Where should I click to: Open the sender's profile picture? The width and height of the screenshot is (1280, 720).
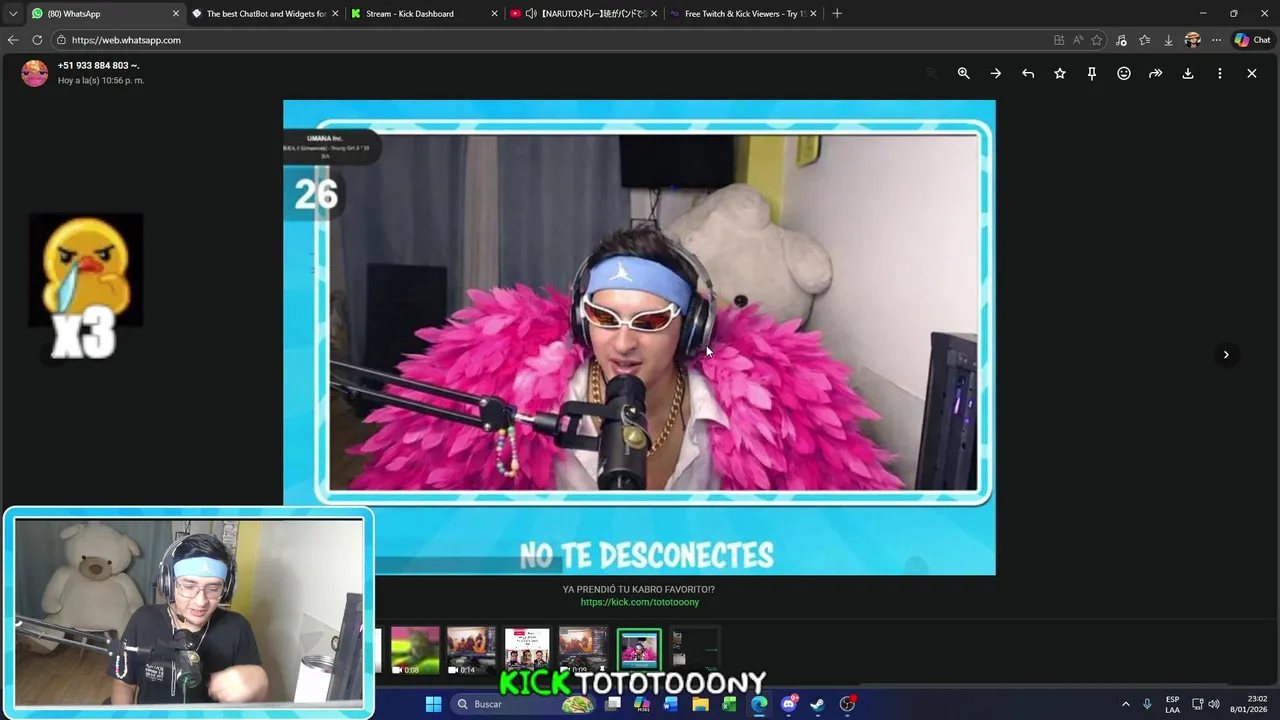tap(35, 73)
